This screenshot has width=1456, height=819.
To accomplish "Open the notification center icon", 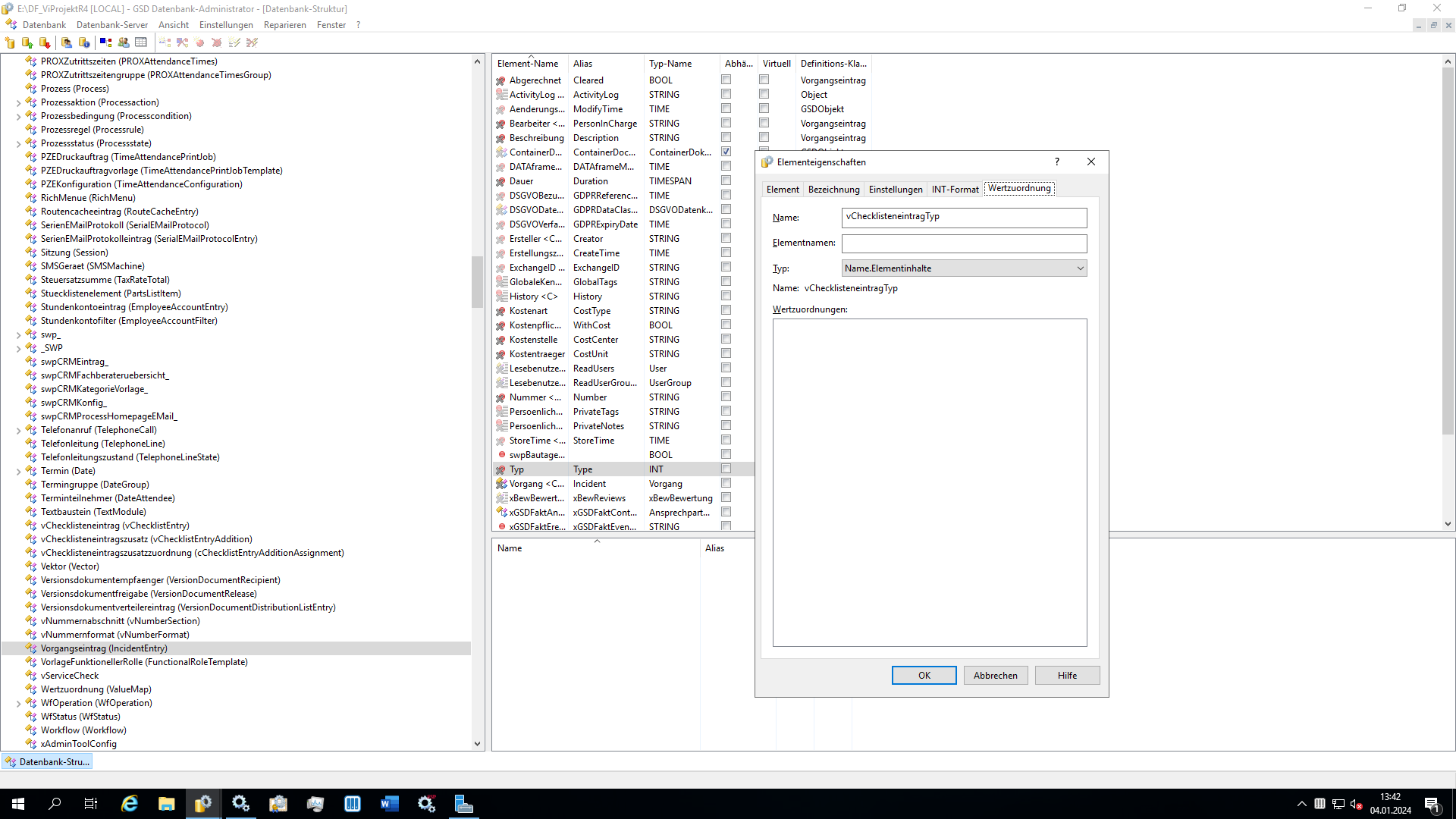I will [x=1432, y=804].
